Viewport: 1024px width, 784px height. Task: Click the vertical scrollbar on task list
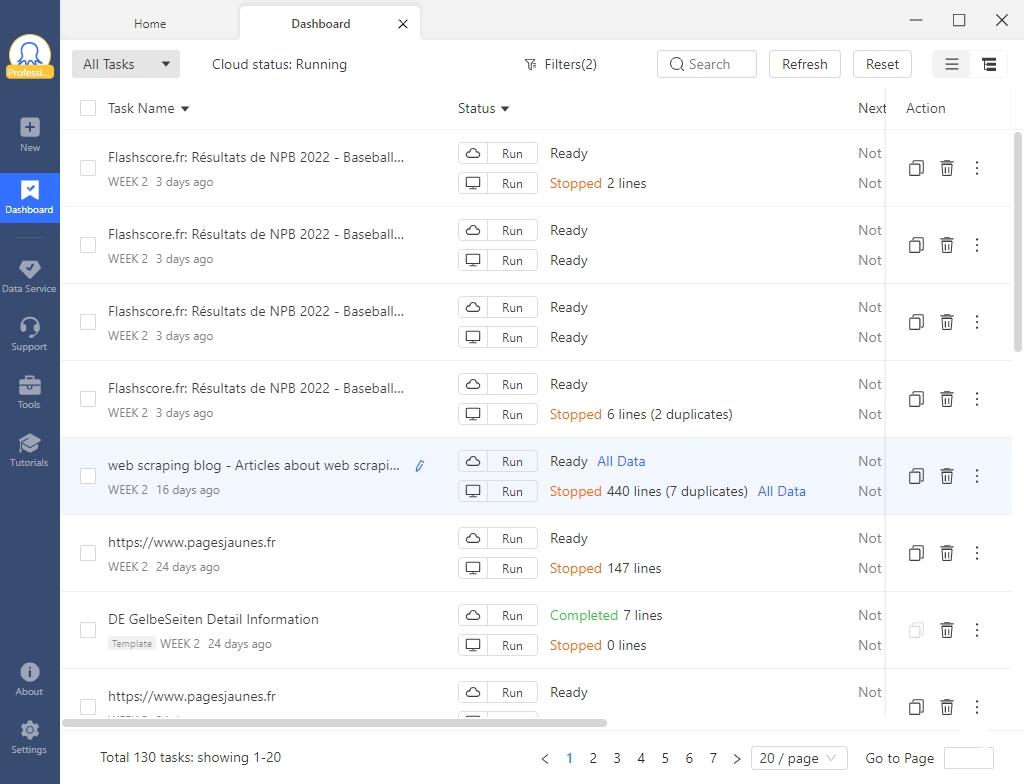click(x=1017, y=242)
